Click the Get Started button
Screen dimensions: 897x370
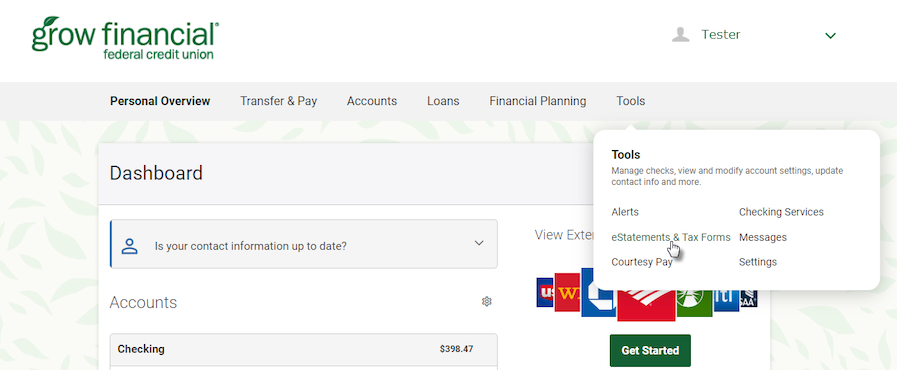[x=650, y=351]
